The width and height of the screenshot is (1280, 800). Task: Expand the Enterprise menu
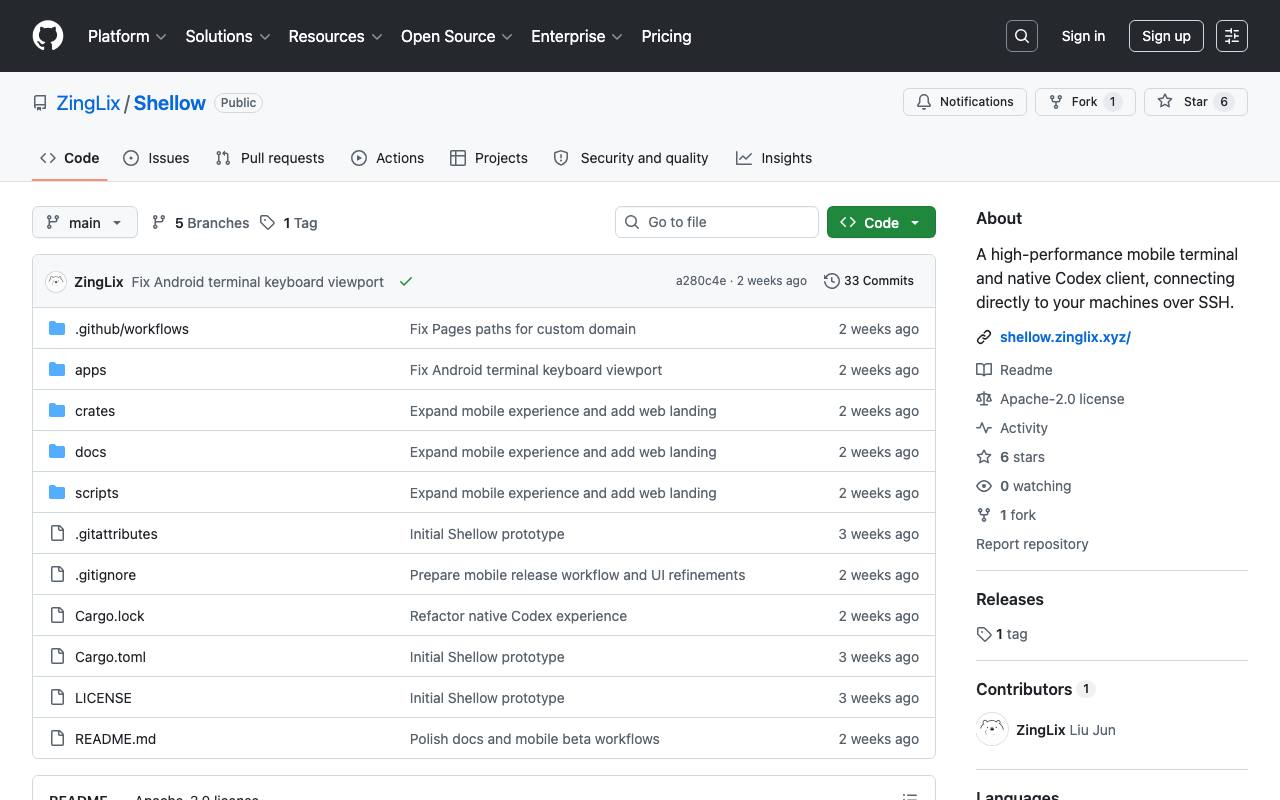pyautogui.click(x=577, y=36)
